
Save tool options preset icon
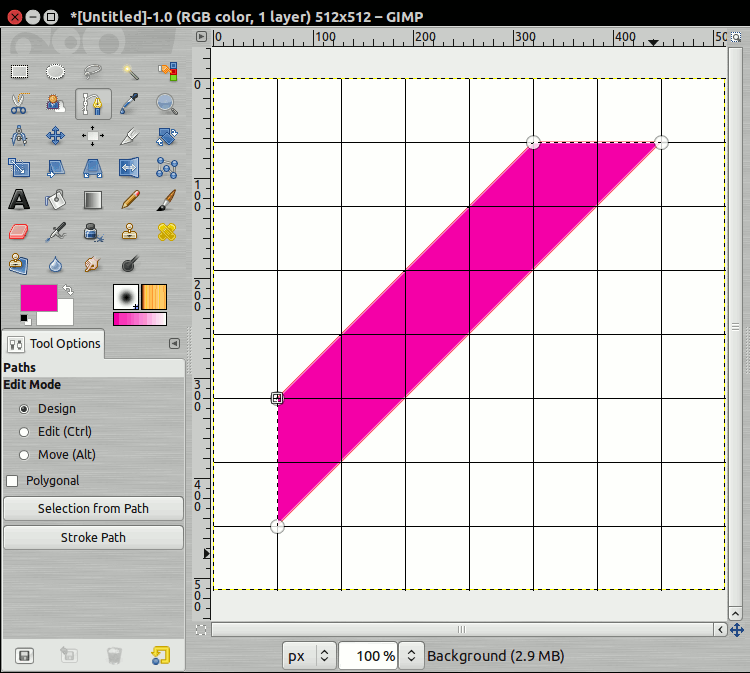coord(24,655)
